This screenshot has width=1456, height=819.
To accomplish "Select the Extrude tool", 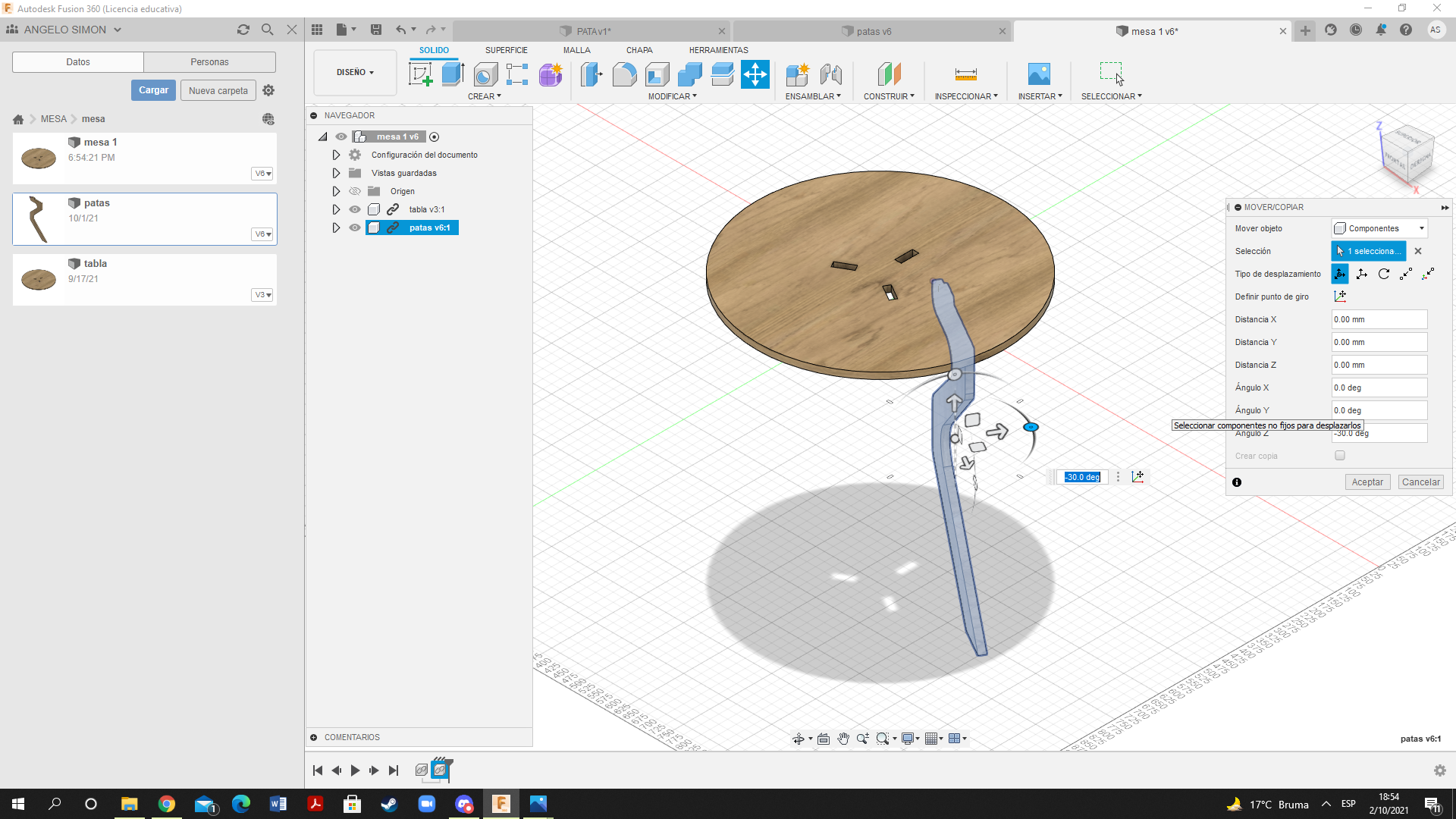I will (x=453, y=74).
